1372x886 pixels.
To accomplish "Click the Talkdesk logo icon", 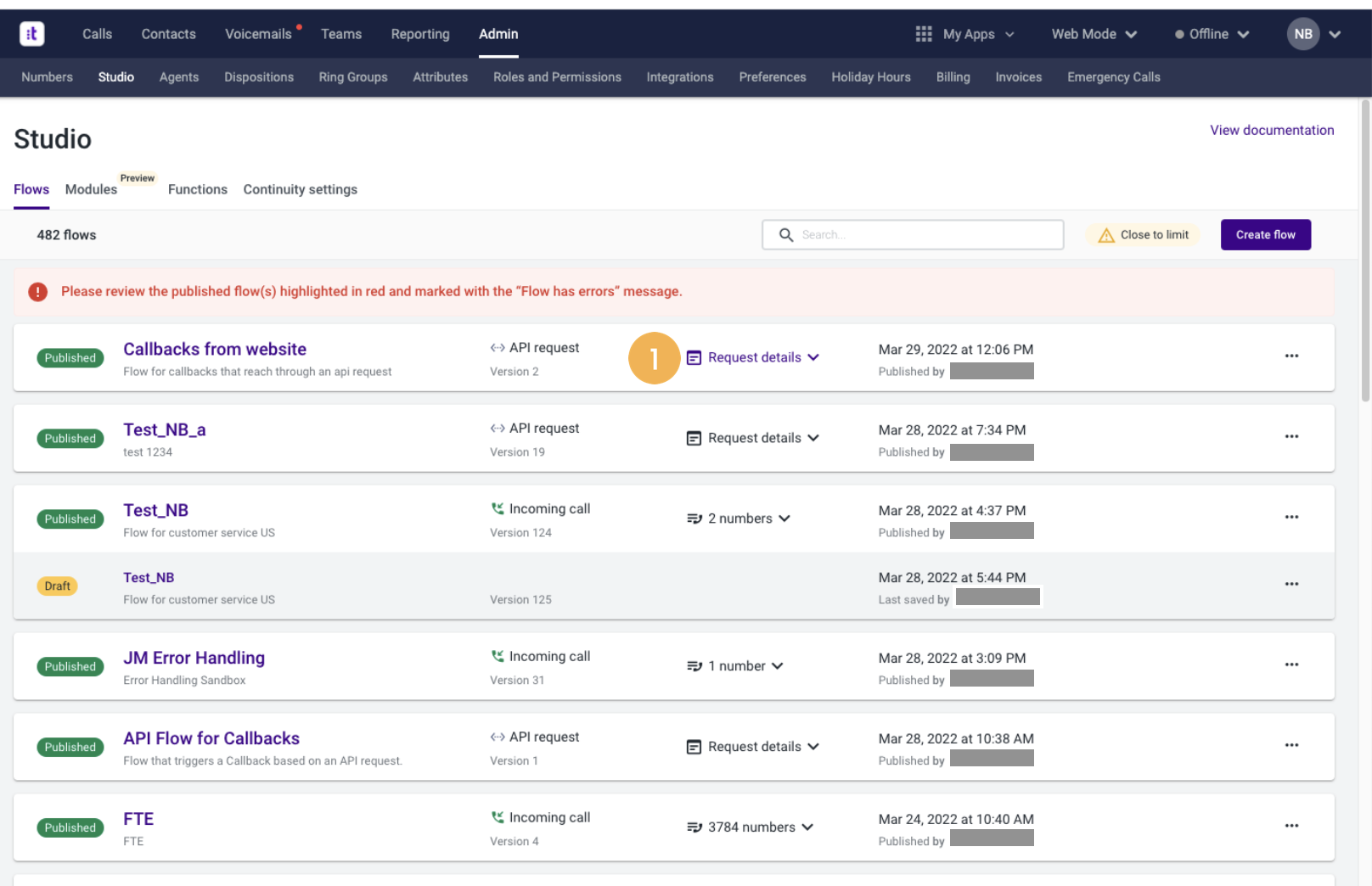I will point(32,34).
